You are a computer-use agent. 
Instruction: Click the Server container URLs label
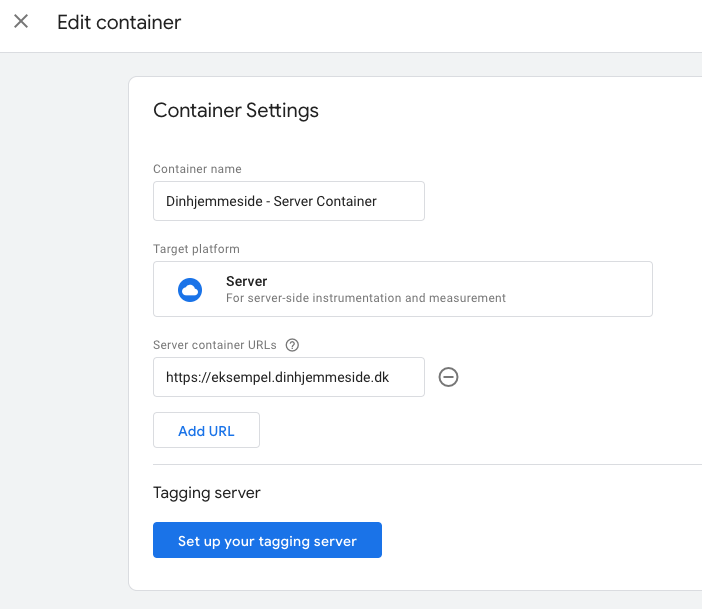pyautogui.click(x=215, y=345)
